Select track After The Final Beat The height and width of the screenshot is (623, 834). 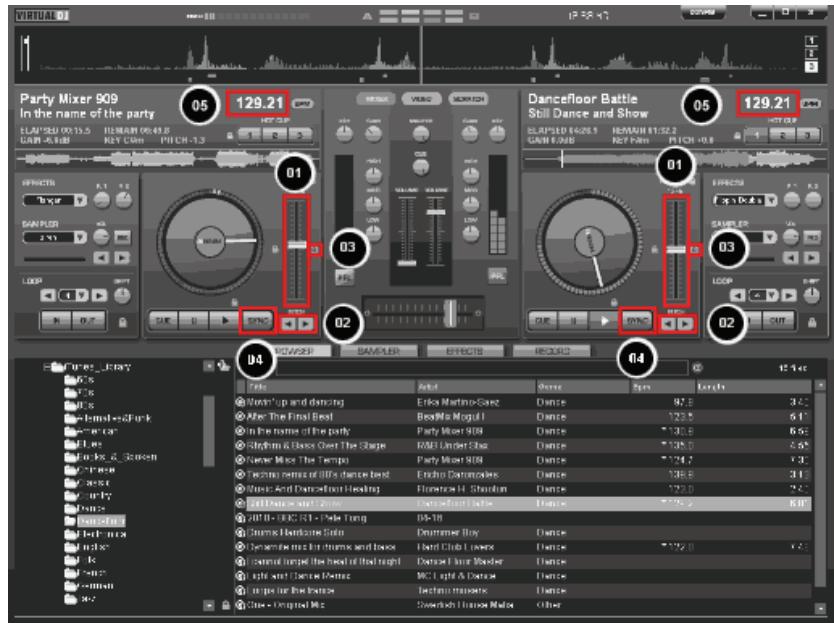(x=523, y=417)
